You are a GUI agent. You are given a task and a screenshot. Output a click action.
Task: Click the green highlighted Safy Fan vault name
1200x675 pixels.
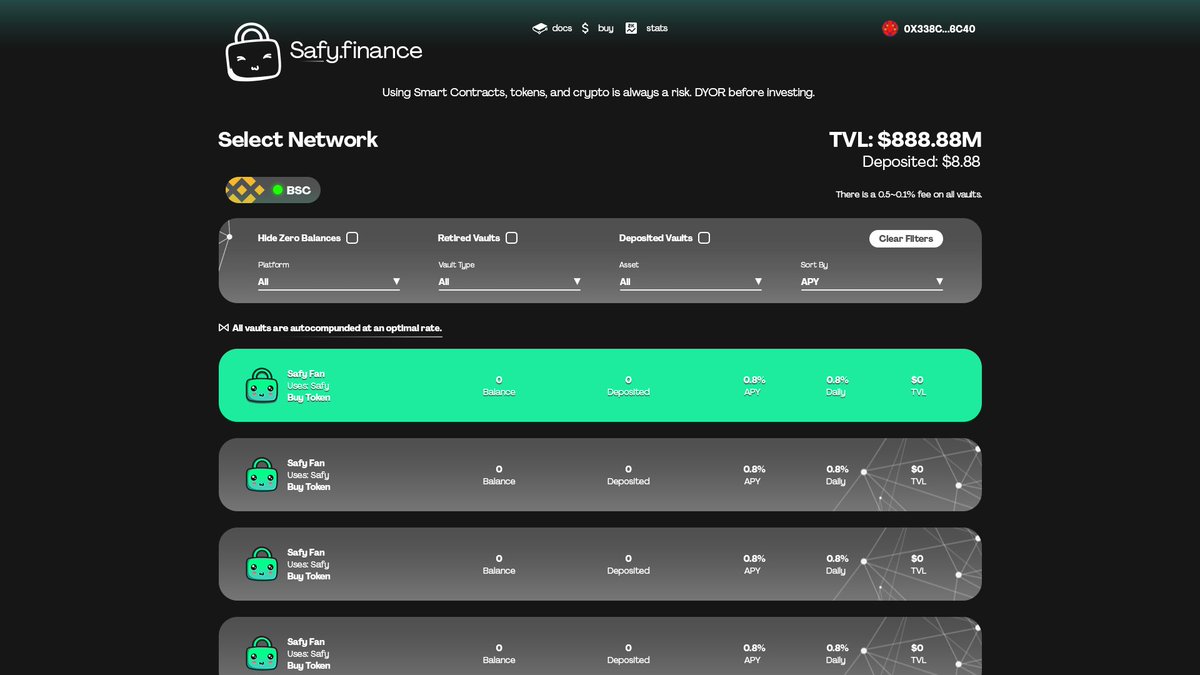(x=306, y=374)
